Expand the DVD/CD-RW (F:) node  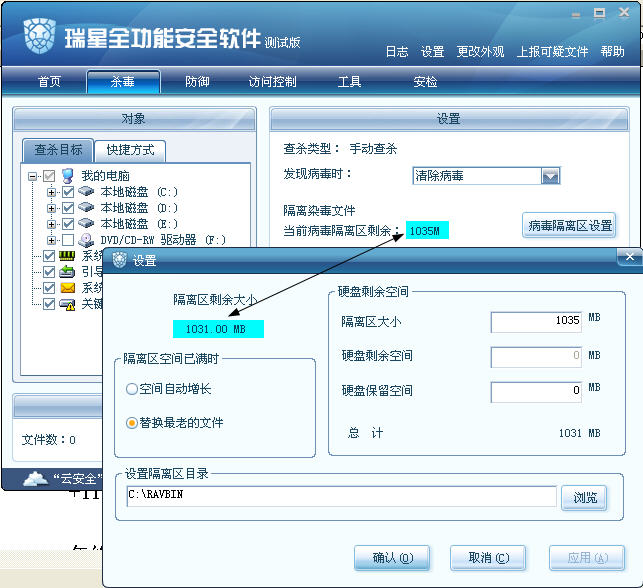pyautogui.click(x=51, y=240)
